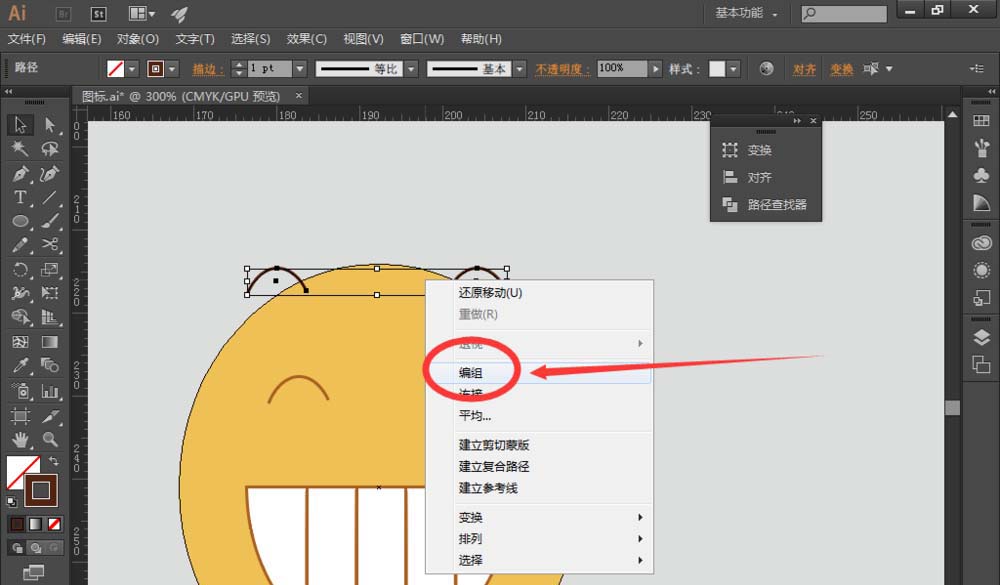The height and width of the screenshot is (585, 1000).
Task: Select the Gradient tool
Action: 50,342
